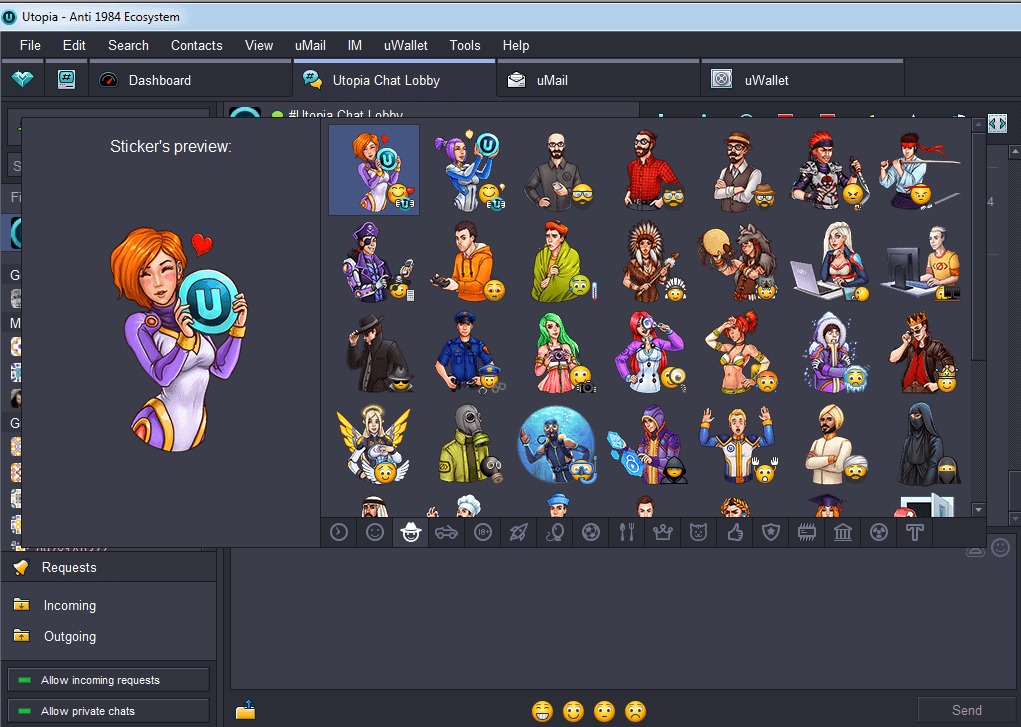Open the radiation symbol sticker category
Screen dimensions: 1021x727
pos(879,533)
